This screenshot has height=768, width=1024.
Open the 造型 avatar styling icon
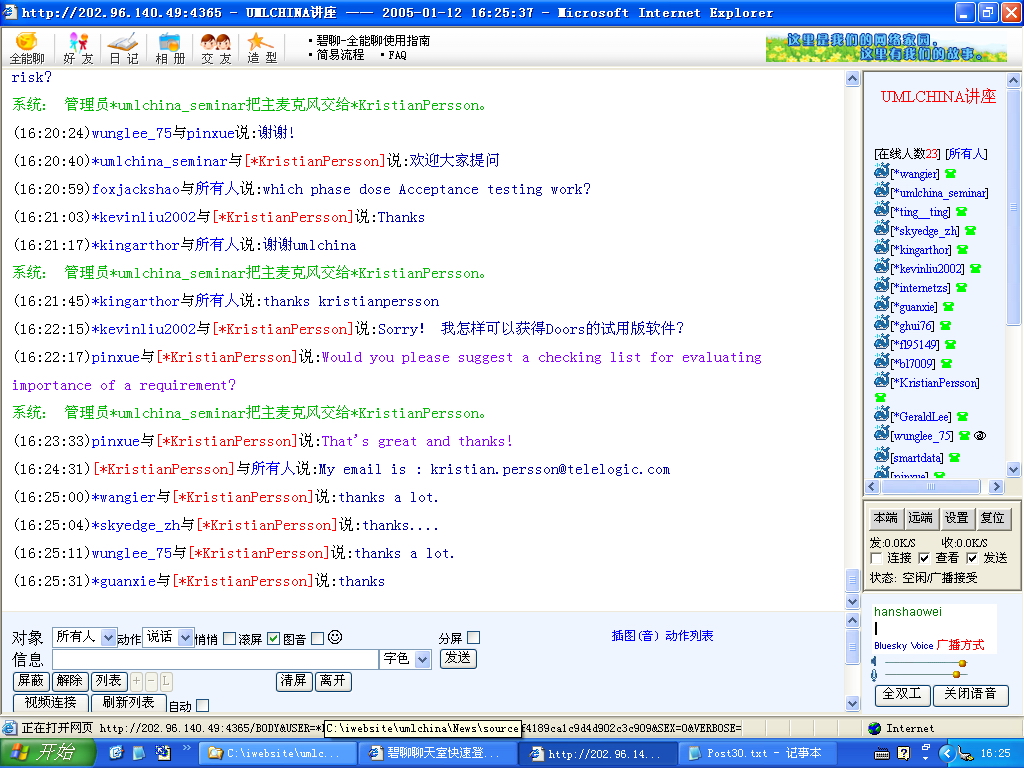262,49
